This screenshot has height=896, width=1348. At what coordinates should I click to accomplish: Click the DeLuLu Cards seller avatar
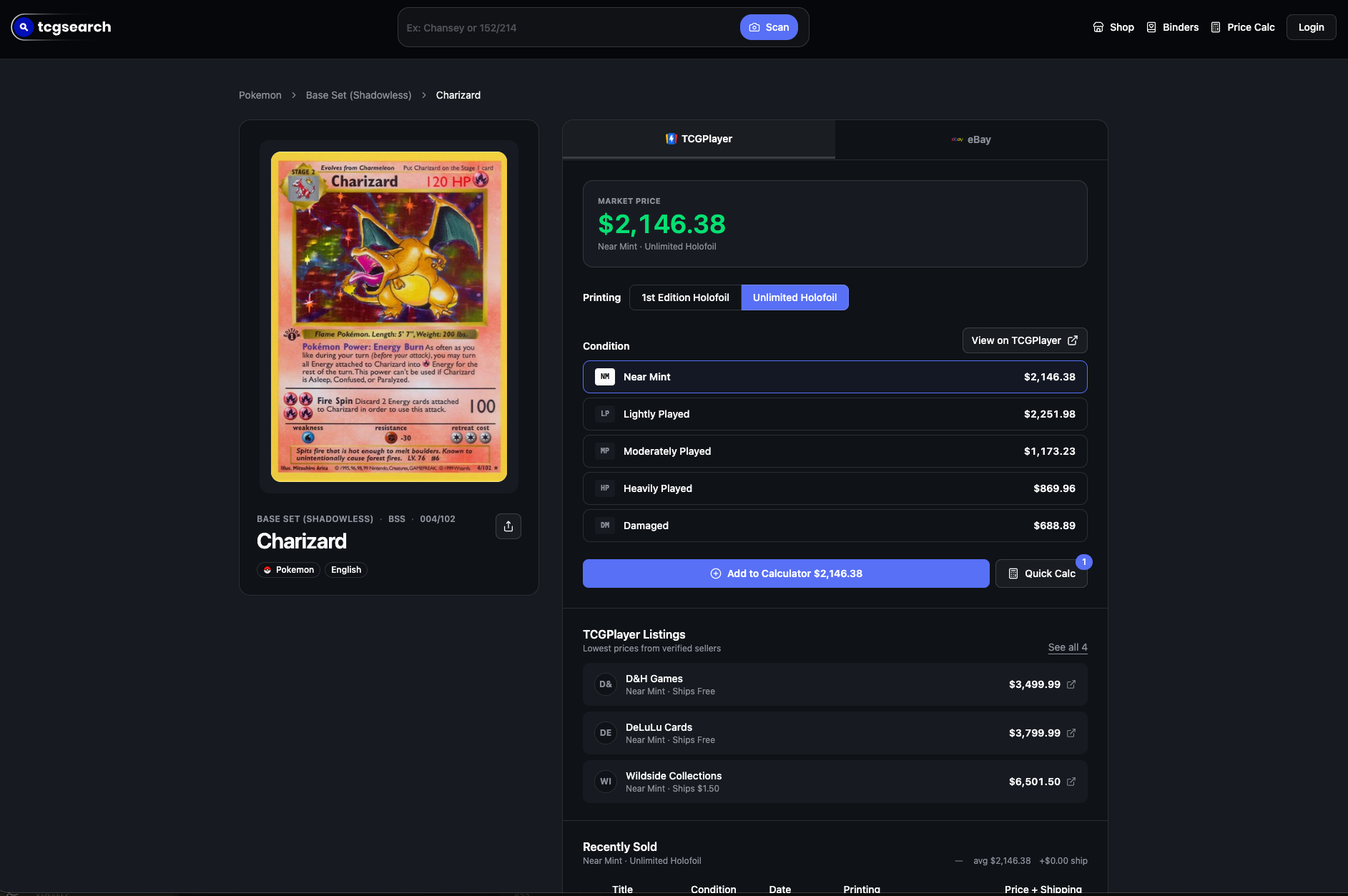[x=606, y=733]
